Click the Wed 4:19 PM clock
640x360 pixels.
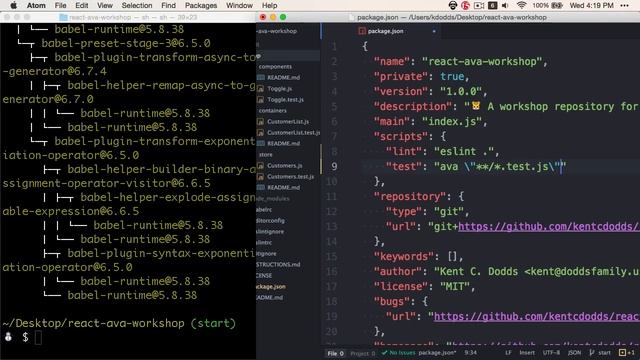pyautogui.click(x=591, y=5)
